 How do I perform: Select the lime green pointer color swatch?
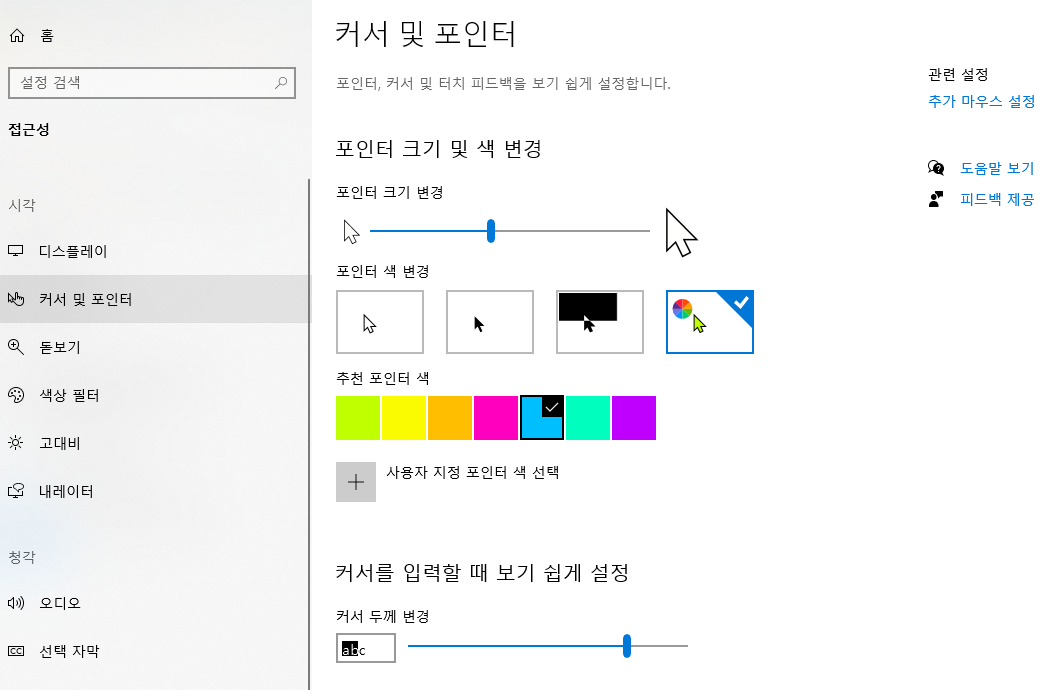358,417
